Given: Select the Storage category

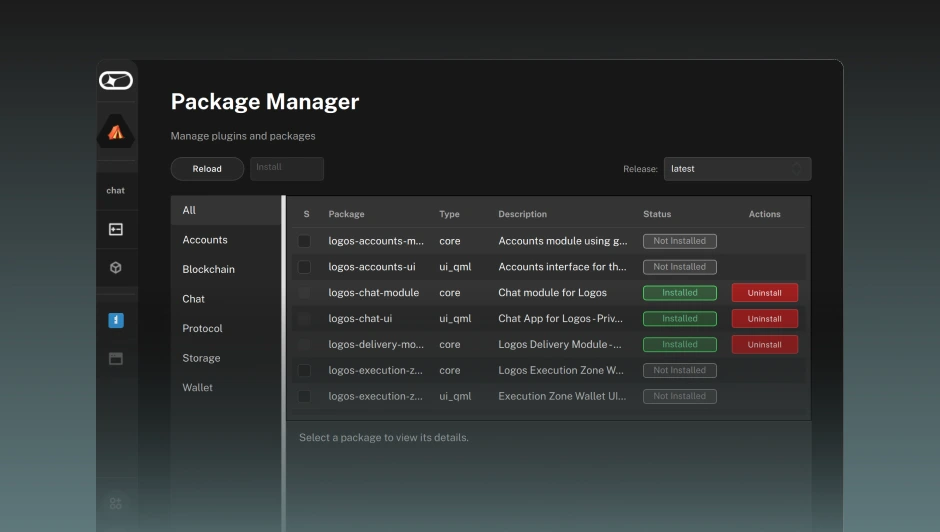Looking at the screenshot, I should pos(226,358).
